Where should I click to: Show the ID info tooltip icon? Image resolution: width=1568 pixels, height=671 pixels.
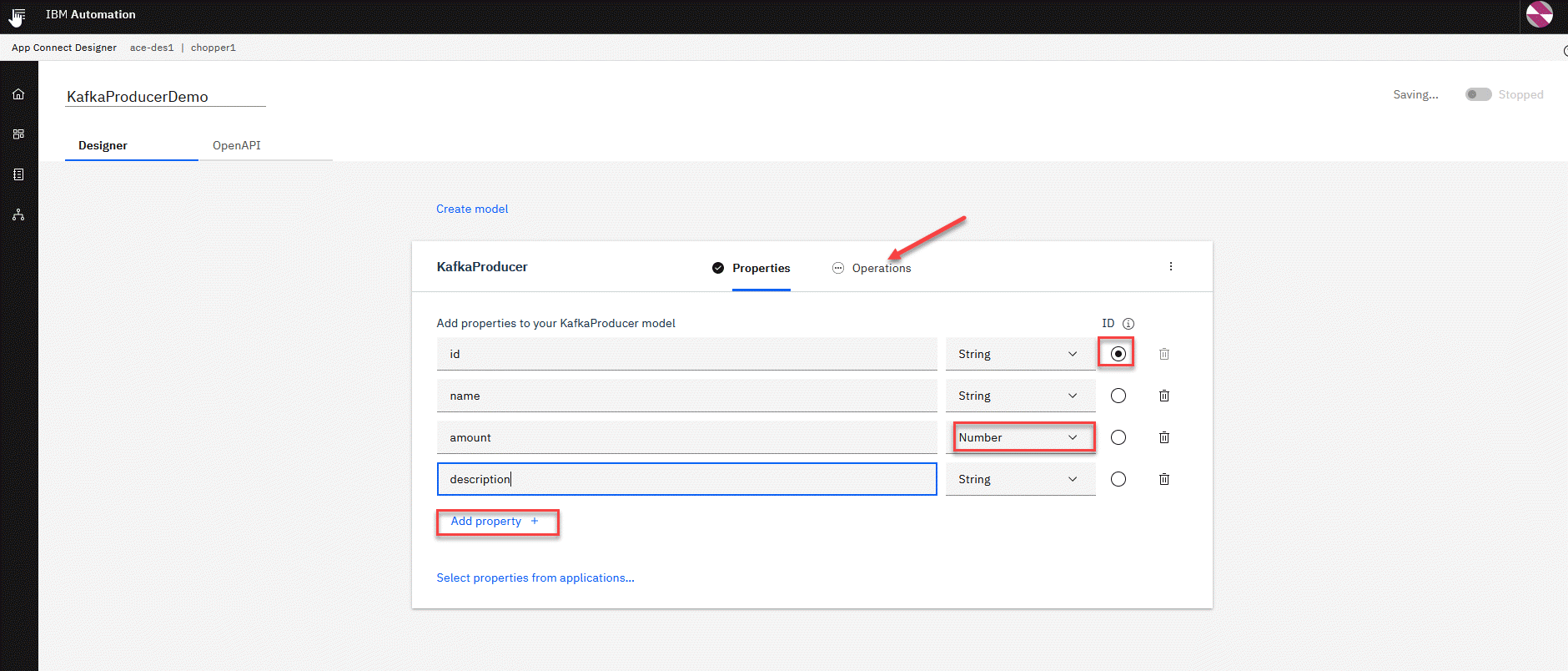[x=1128, y=324]
